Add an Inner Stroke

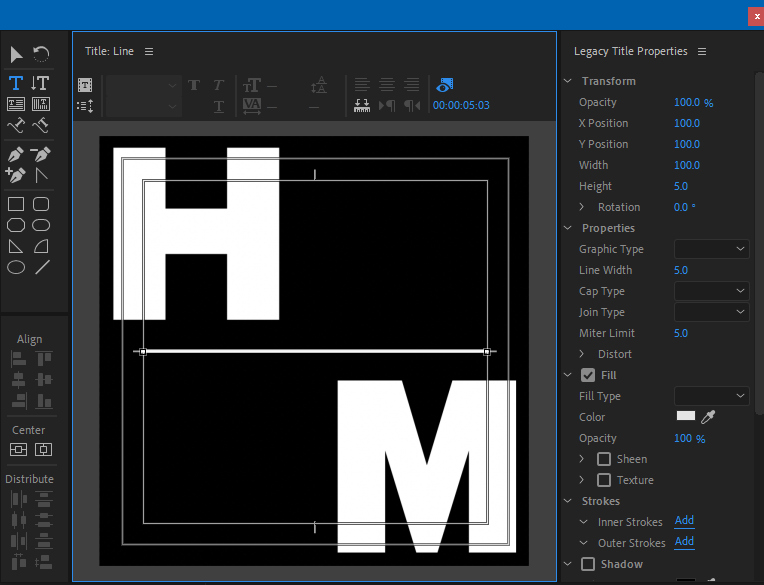point(684,521)
